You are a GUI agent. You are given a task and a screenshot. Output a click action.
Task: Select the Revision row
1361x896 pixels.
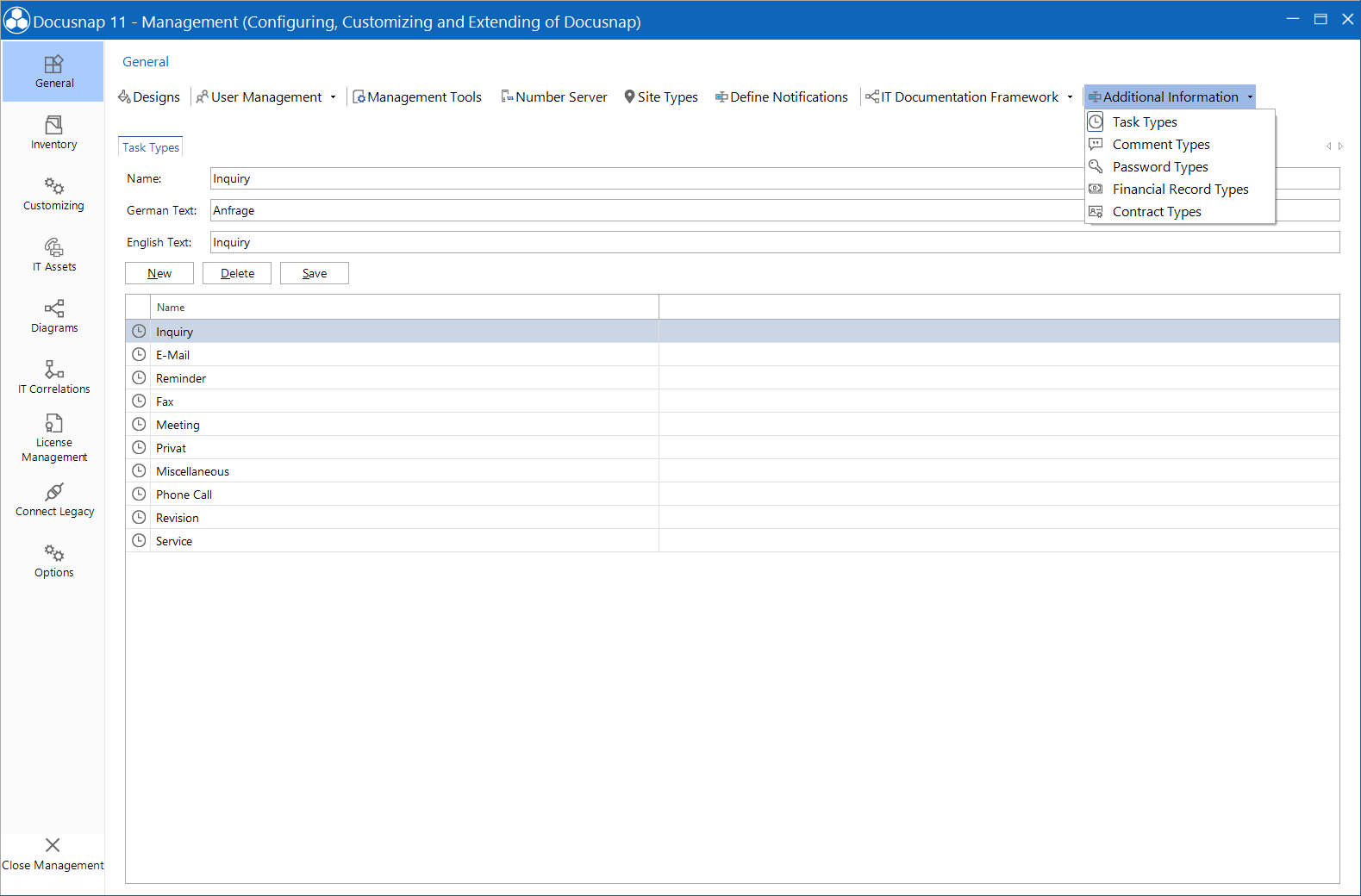[733, 518]
